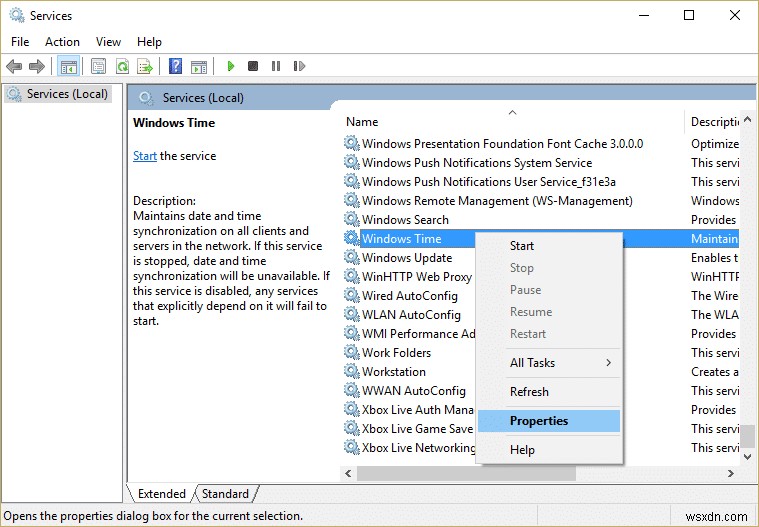Click the Forward arrow toolbar icon
Screen dimensions: 759x527
click(x=37, y=66)
